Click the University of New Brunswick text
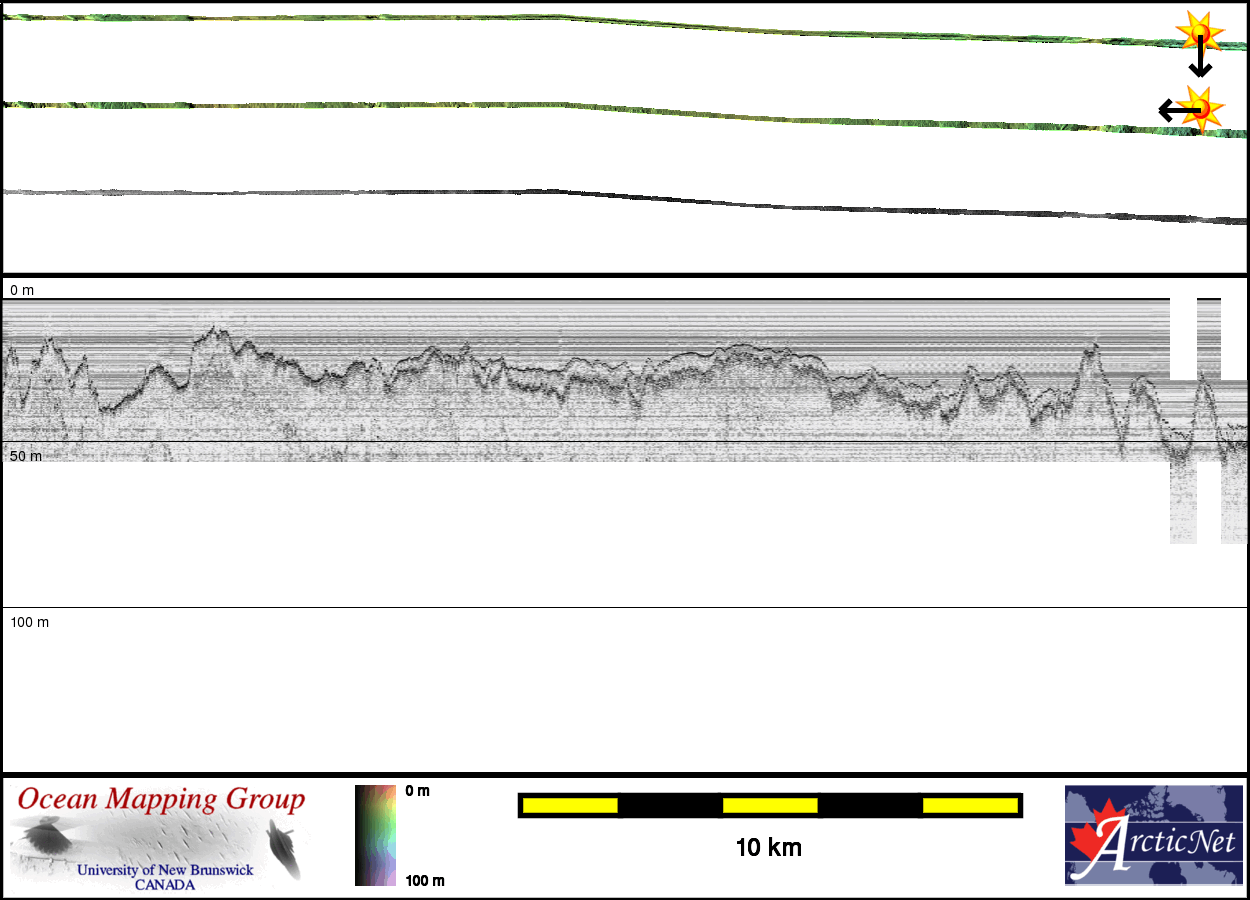 [165, 870]
